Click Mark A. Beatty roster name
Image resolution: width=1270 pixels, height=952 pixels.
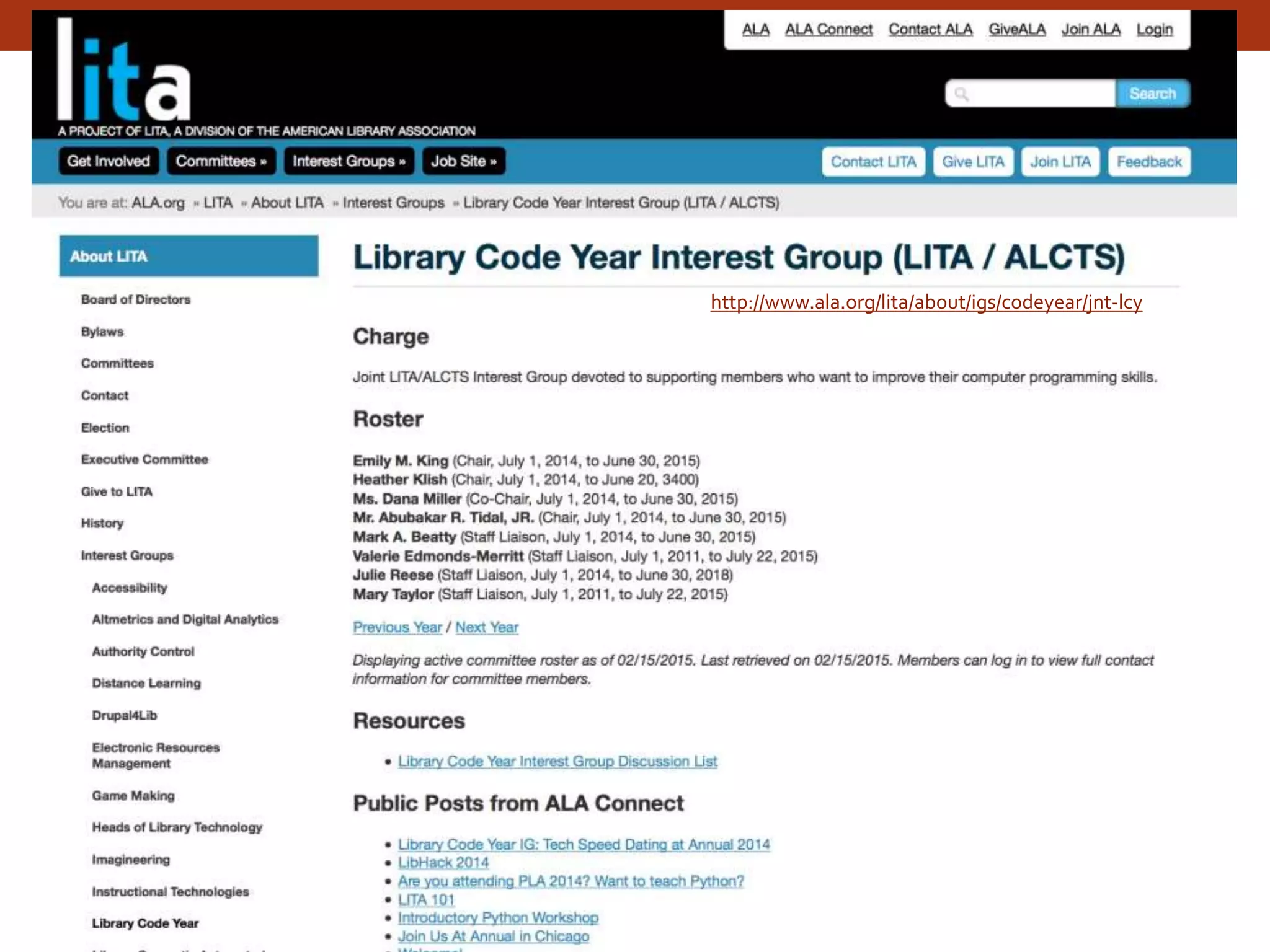point(404,537)
